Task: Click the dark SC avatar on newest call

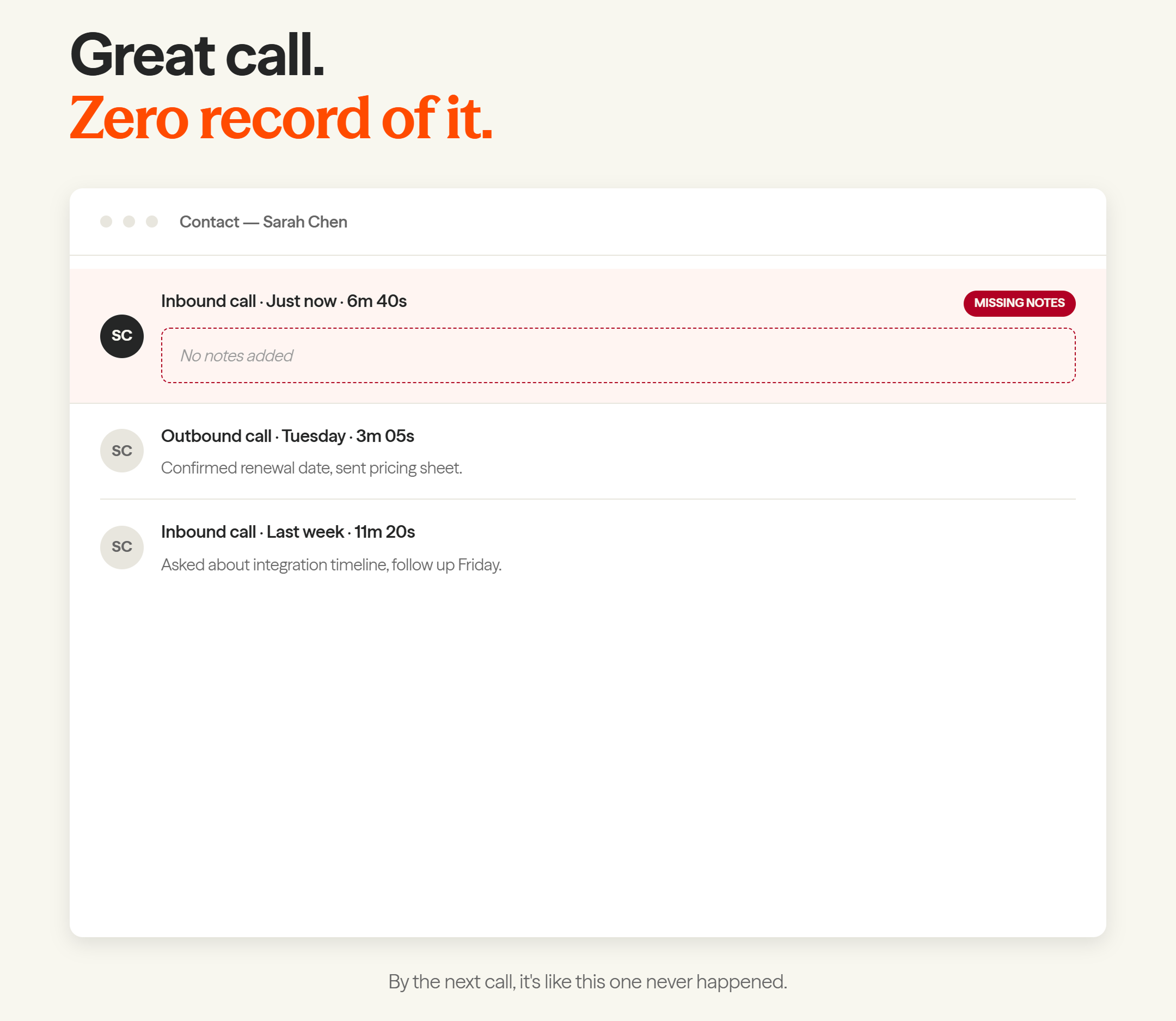Action: pyautogui.click(x=122, y=336)
